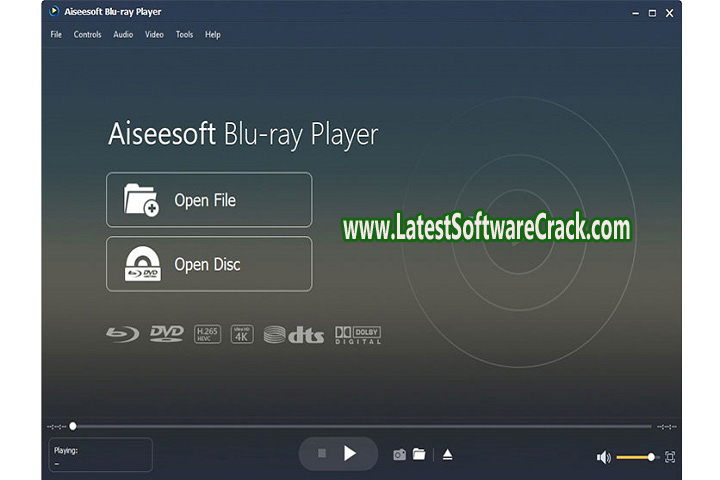
Task: Click the Eject disc icon
Action: pos(447,454)
